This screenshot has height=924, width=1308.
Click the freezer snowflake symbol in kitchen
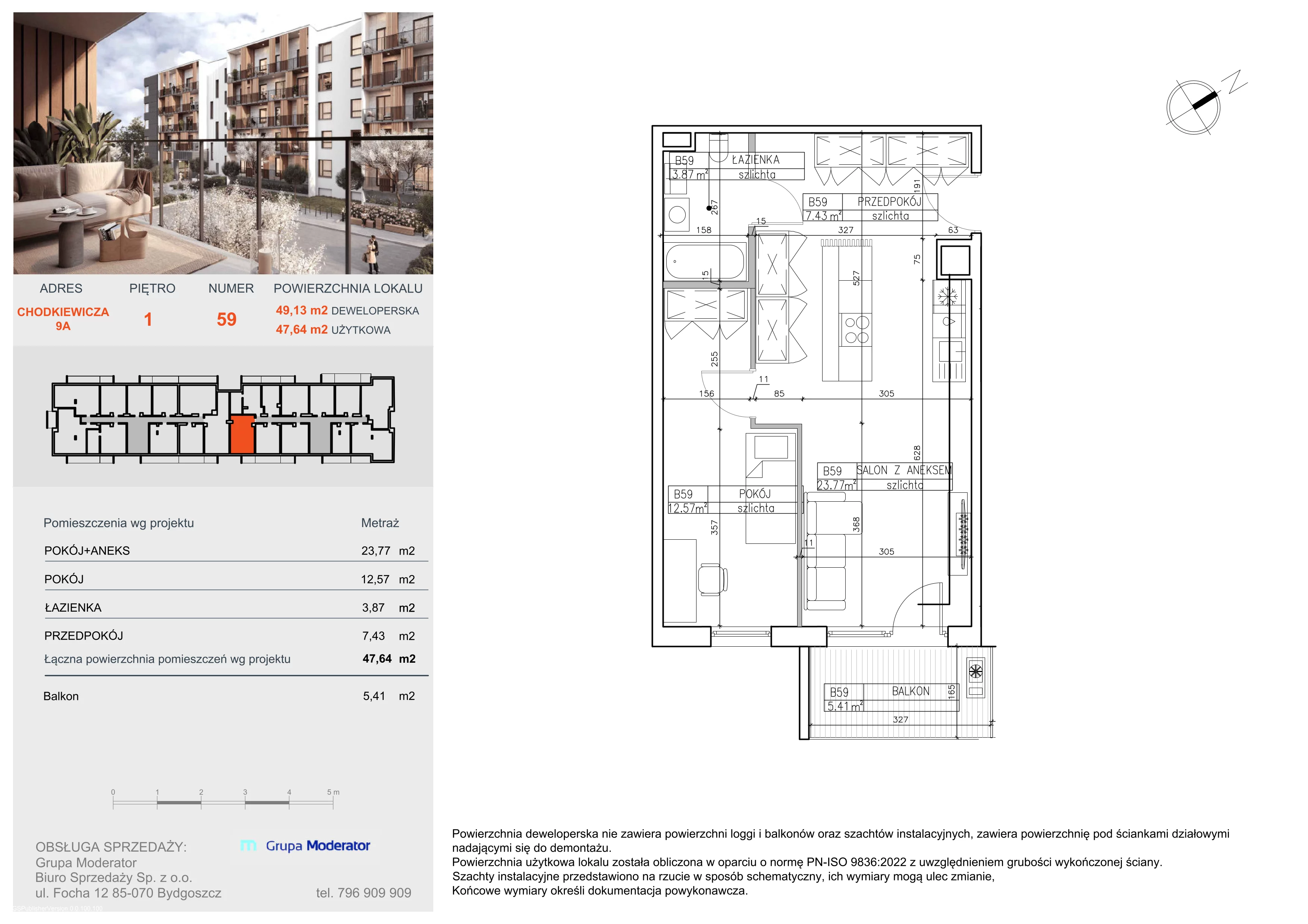pos(949,297)
